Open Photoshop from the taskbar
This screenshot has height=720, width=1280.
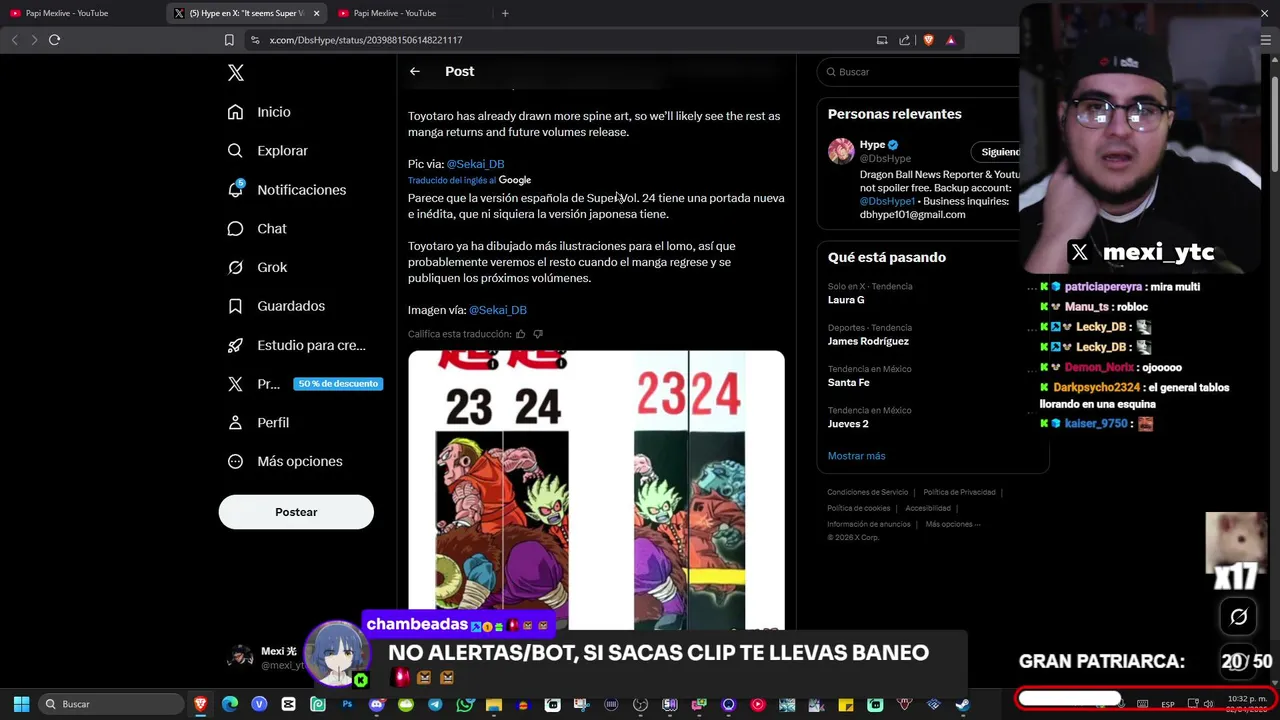[347, 704]
